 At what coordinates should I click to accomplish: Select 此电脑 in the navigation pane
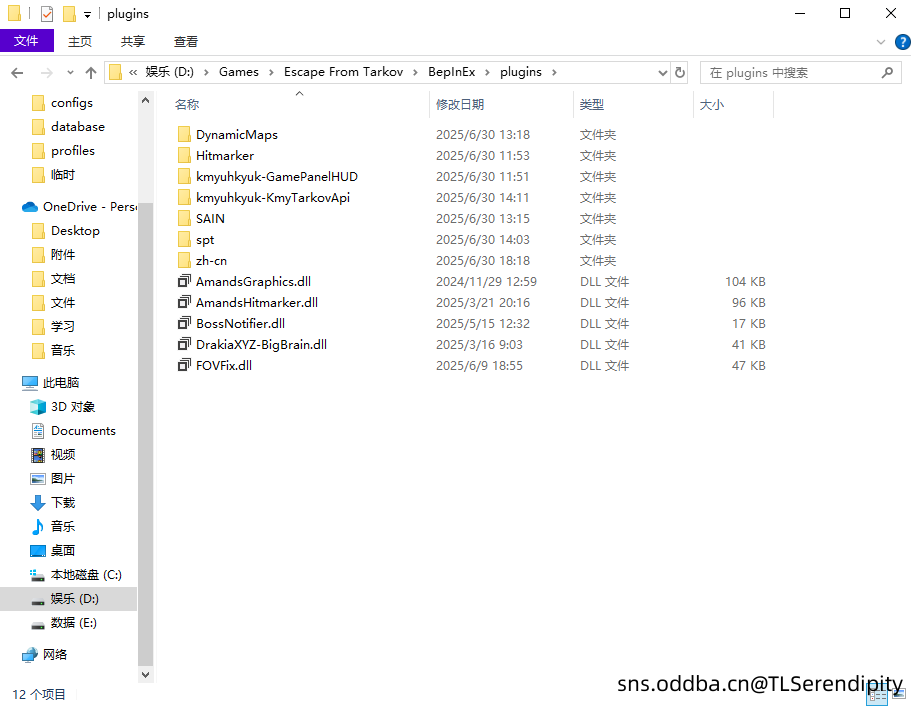click(60, 382)
